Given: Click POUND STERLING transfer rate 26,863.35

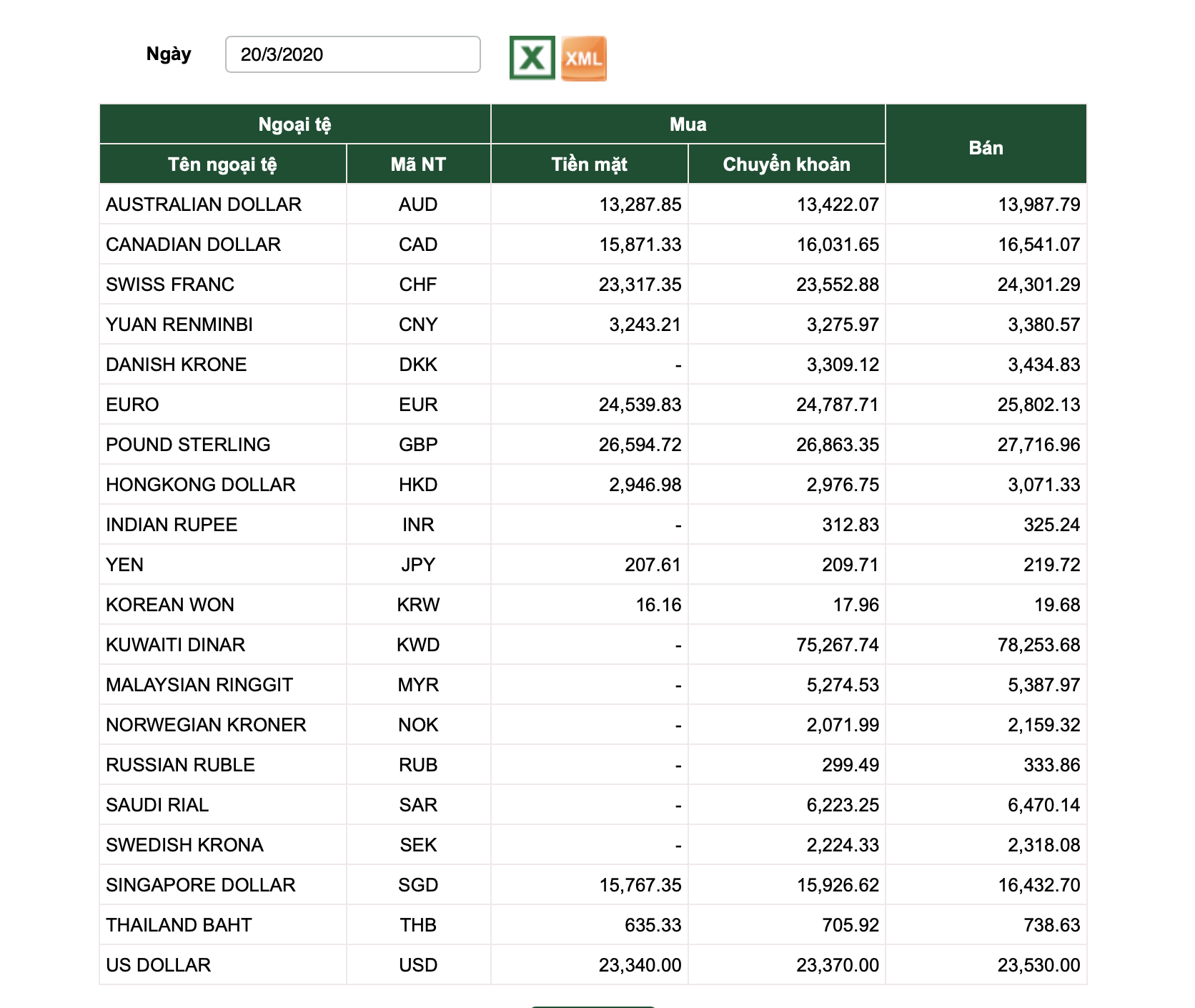Looking at the screenshot, I should [838, 445].
